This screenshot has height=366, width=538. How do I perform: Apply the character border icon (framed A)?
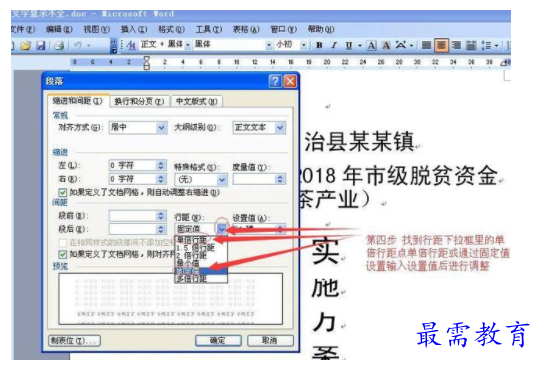[x=371, y=45]
